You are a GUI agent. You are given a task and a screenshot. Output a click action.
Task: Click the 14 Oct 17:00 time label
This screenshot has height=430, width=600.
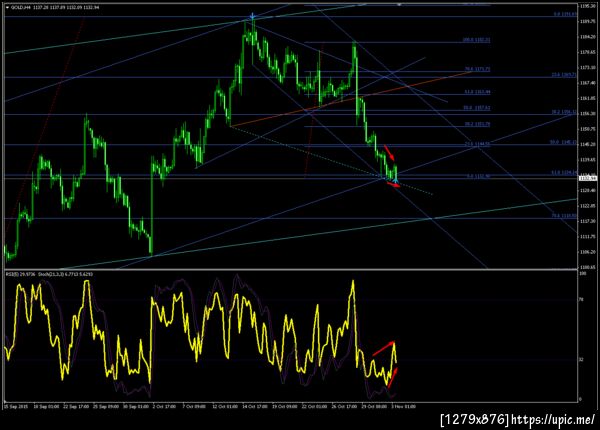(254, 407)
